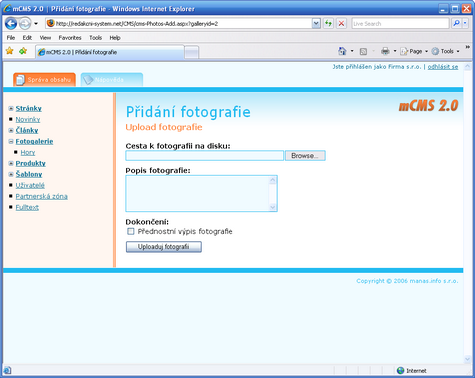Click the Live Search input box
This screenshot has width=475, height=378.
[x=400, y=24]
